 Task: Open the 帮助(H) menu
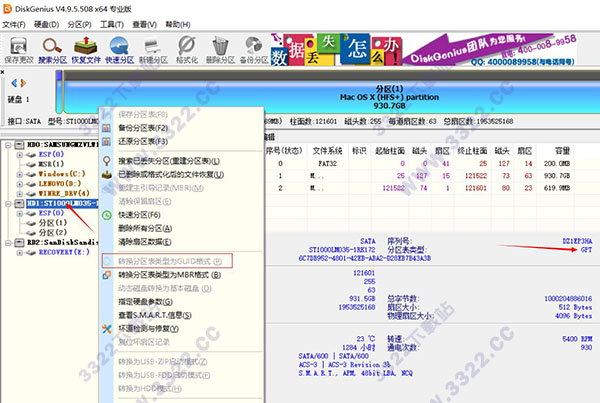[x=178, y=24]
